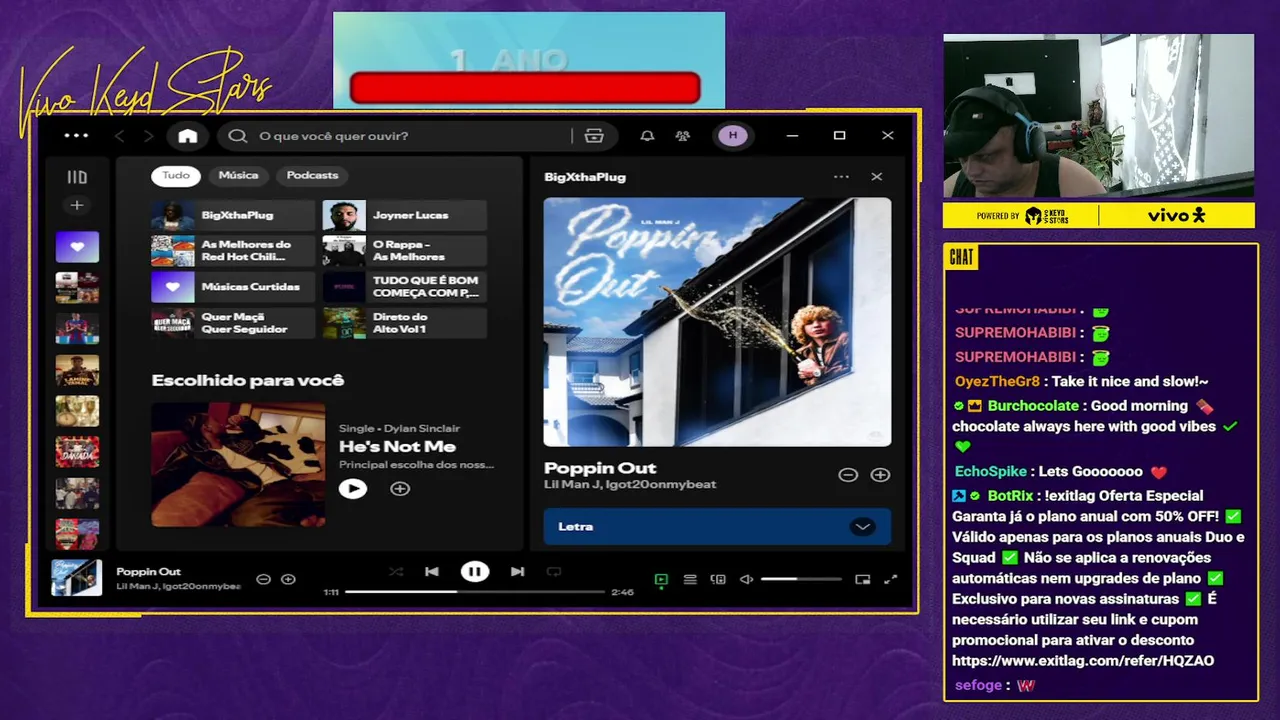
Task: Create a playlist with plus icon
Action: [77, 205]
